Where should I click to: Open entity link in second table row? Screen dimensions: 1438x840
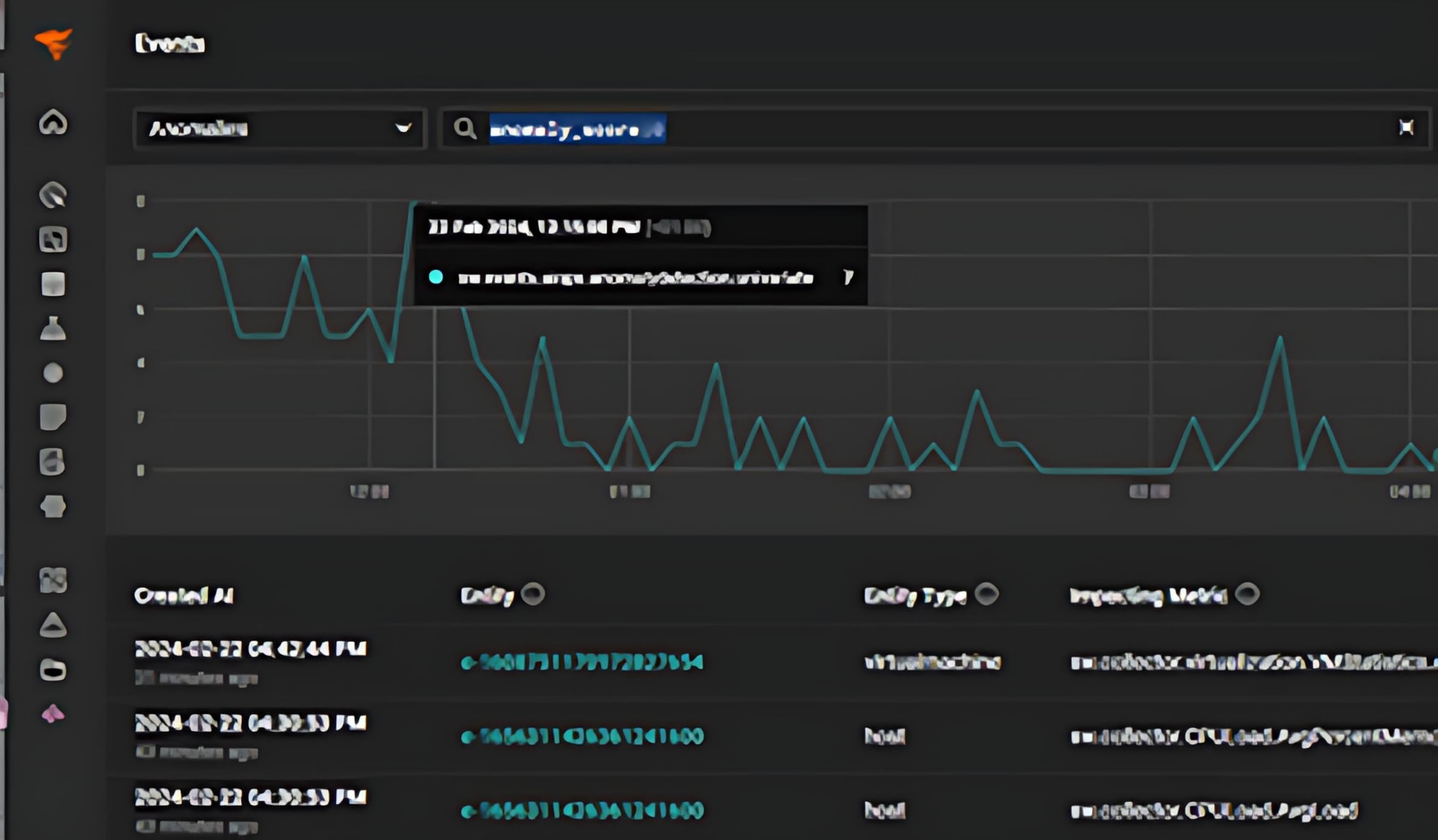[x=583, y=736]
